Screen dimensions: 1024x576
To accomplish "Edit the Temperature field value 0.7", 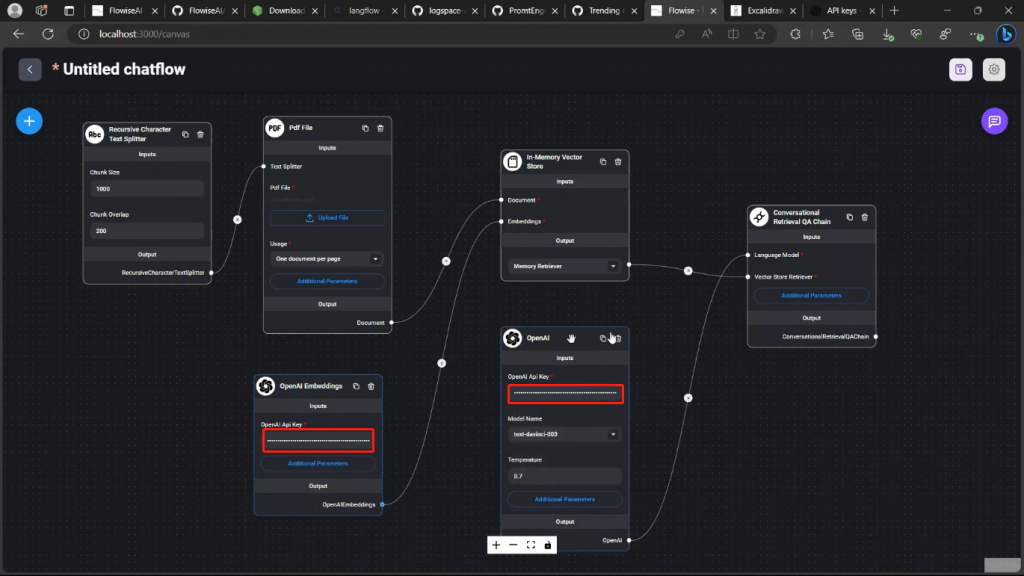I will point(565,476).
